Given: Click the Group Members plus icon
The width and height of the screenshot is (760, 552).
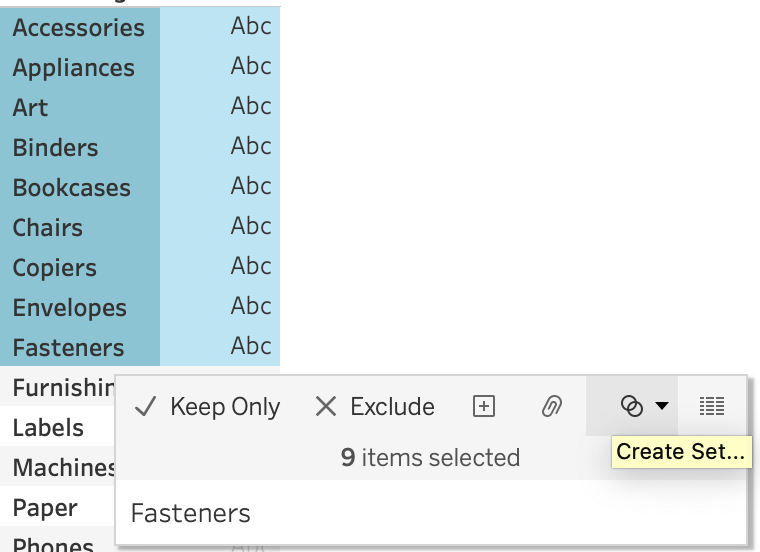Looking at the screenshot, I should (484, 406).
